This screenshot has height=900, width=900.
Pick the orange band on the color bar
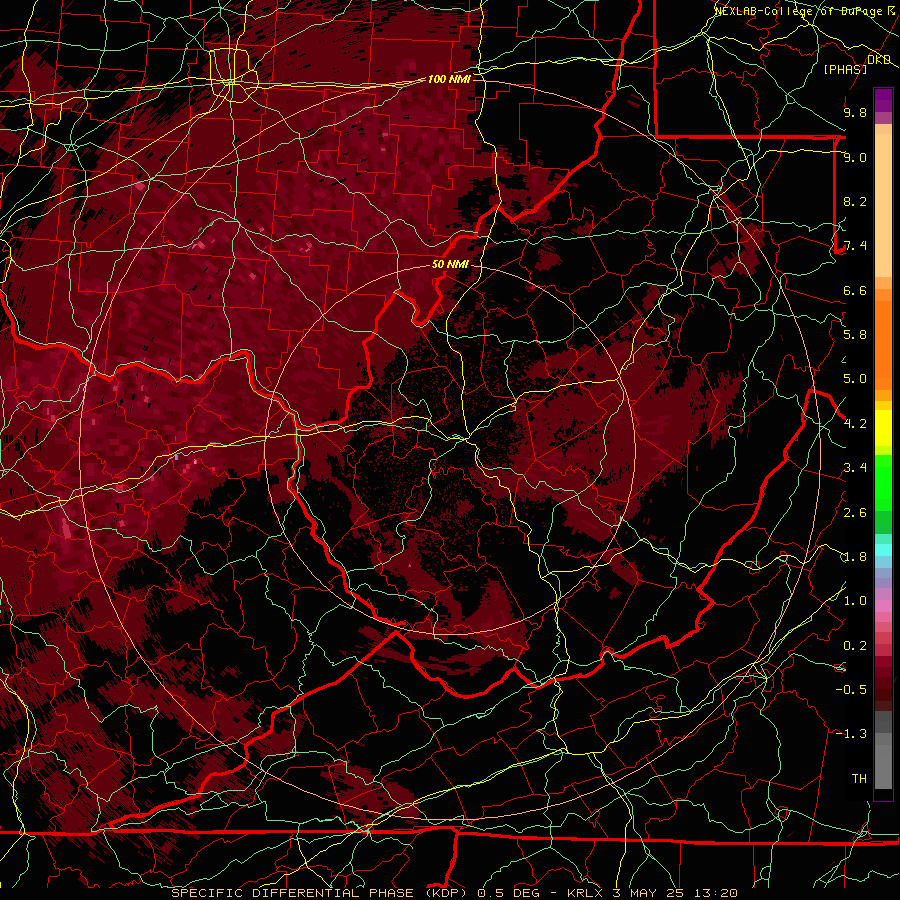pyautogui.click(x=883, y=344)
